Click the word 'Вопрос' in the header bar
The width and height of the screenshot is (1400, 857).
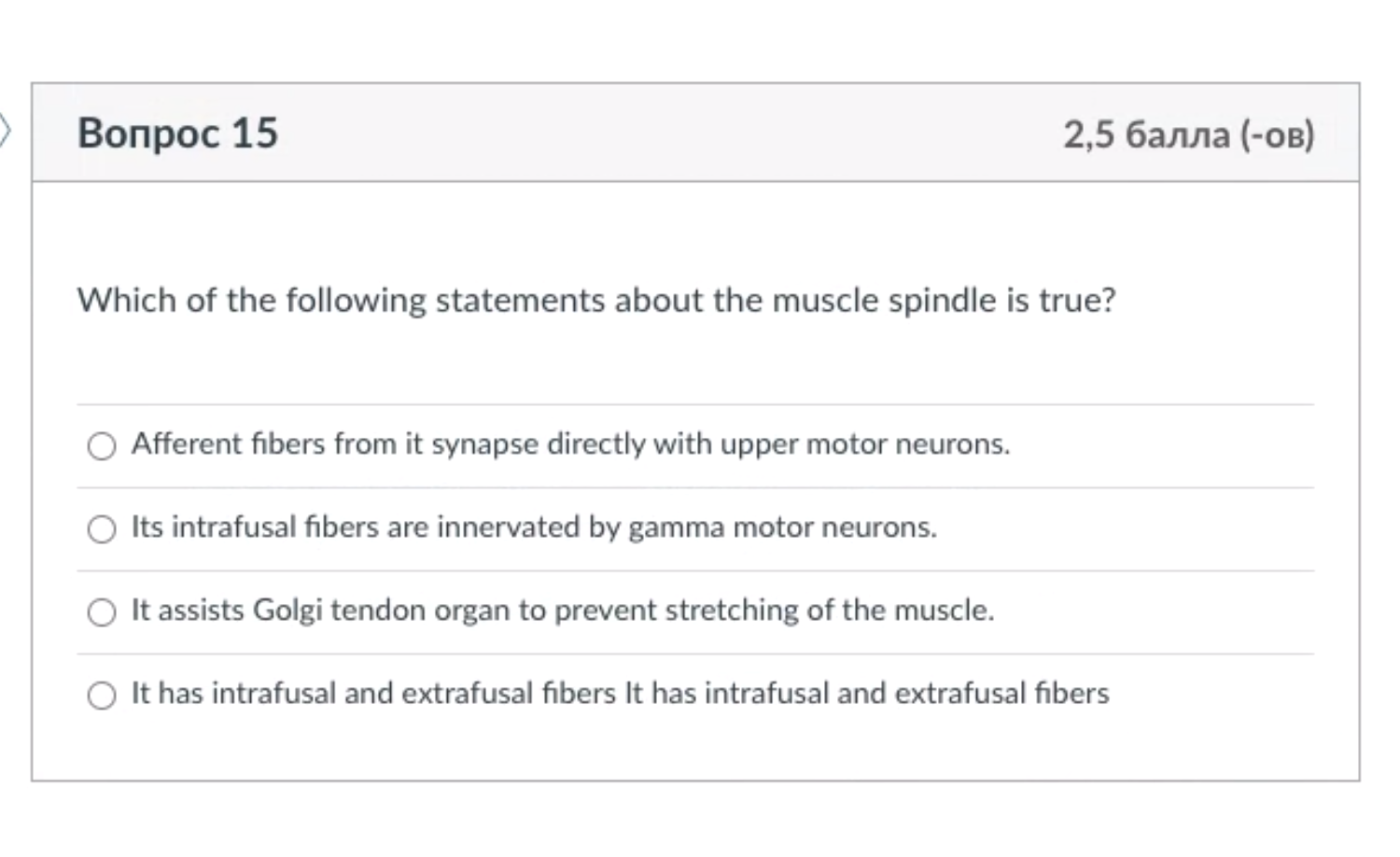149,133
